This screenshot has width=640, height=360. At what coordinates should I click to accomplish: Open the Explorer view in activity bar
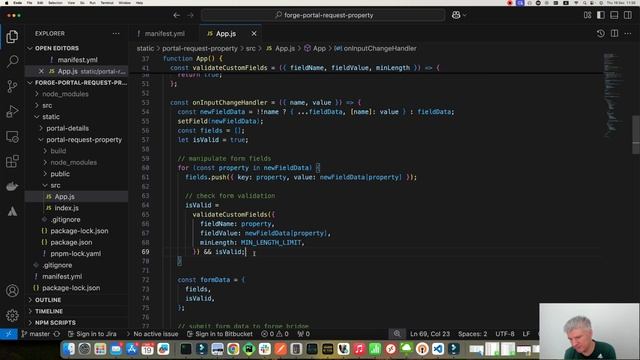[x=12, y=37]
